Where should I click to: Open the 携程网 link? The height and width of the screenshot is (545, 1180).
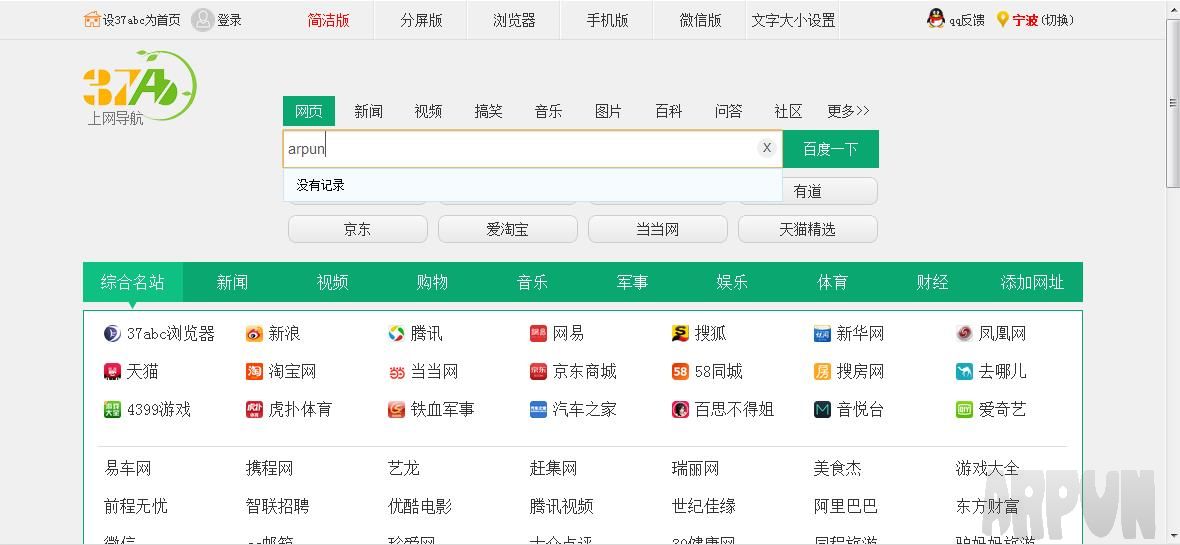pos(269,468)
